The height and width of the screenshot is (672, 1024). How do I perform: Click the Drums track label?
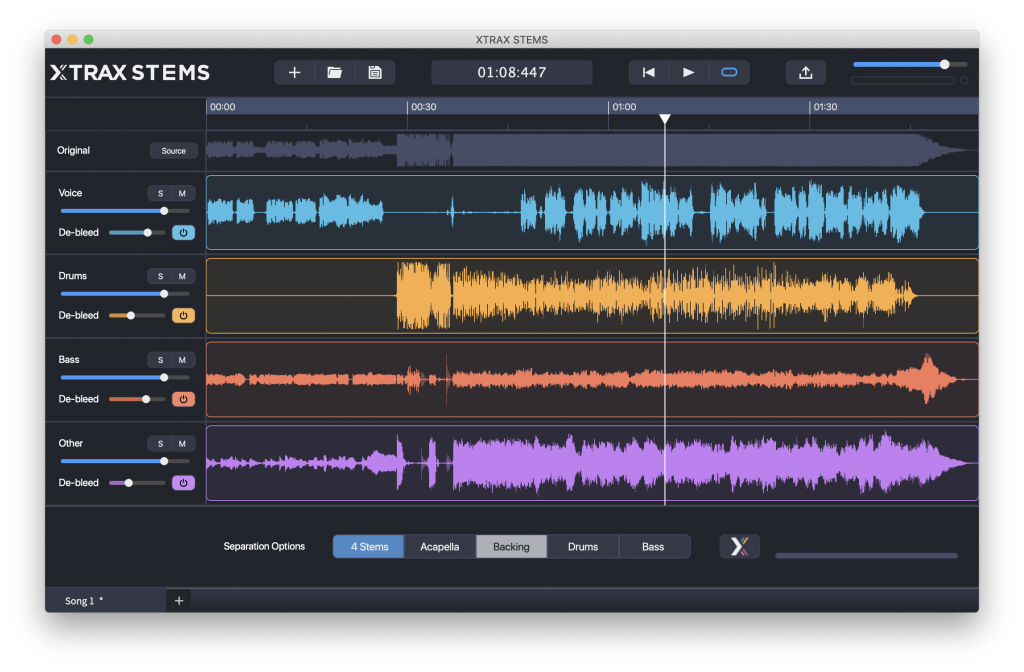(72, 276)
